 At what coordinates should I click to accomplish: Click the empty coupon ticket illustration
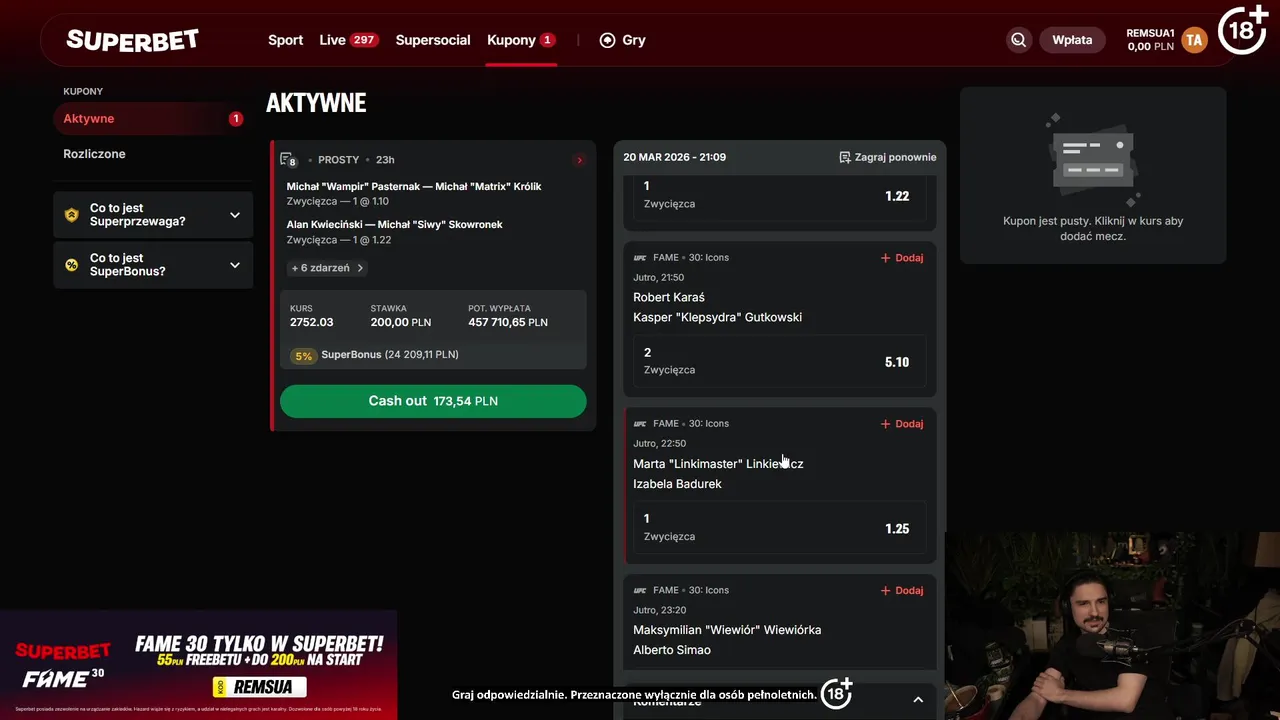tap(1093, 160)
